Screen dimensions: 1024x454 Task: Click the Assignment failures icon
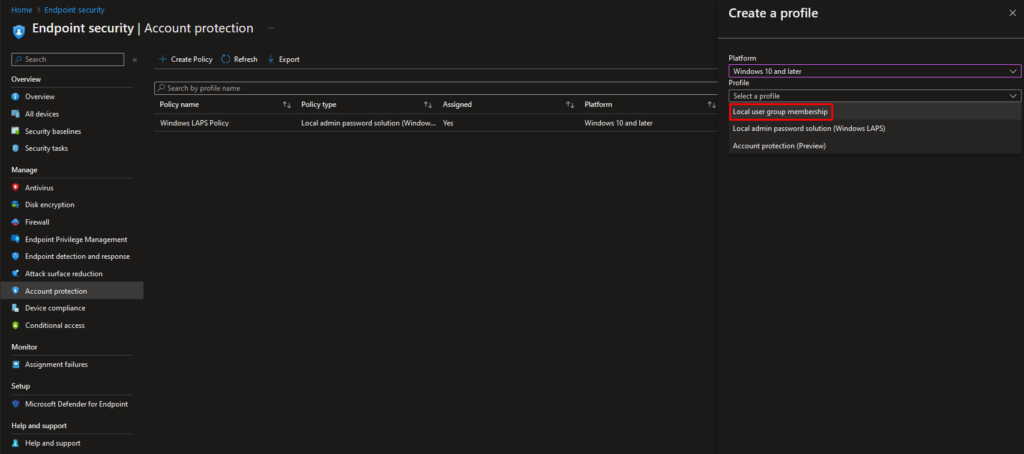coord(16,365)
